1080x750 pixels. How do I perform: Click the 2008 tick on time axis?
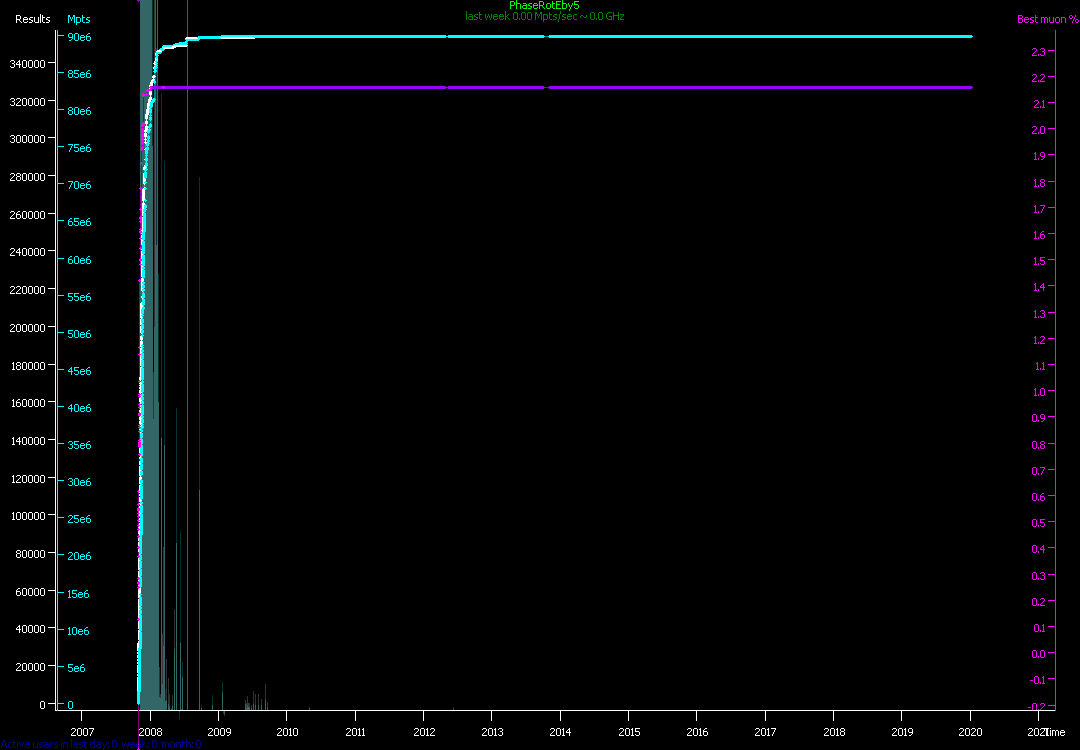click(150, 732)
